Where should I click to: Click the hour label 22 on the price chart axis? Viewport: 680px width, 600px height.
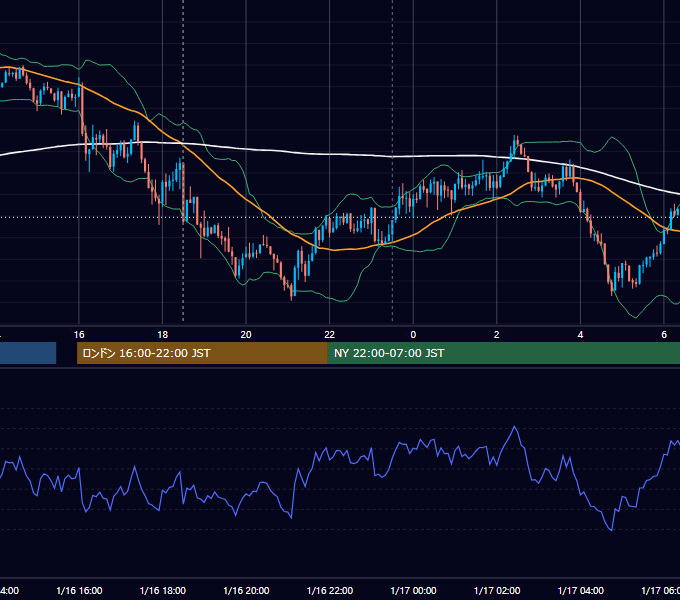330,335
